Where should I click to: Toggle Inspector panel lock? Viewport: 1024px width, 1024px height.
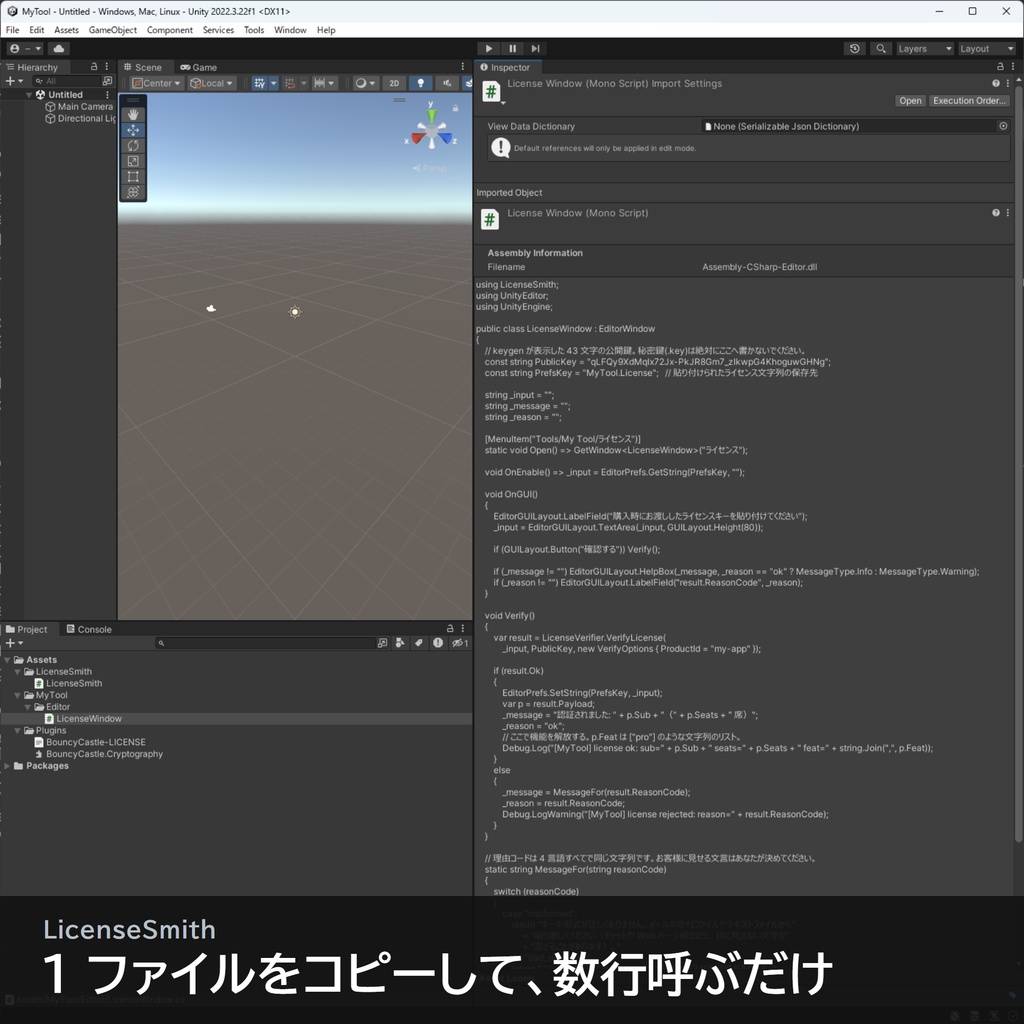[1000, 67]
